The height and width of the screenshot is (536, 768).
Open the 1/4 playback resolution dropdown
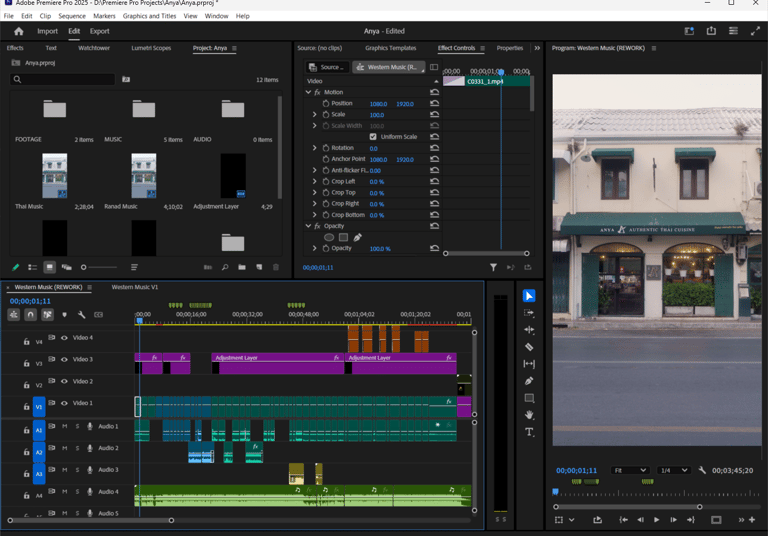click(672, 470)
